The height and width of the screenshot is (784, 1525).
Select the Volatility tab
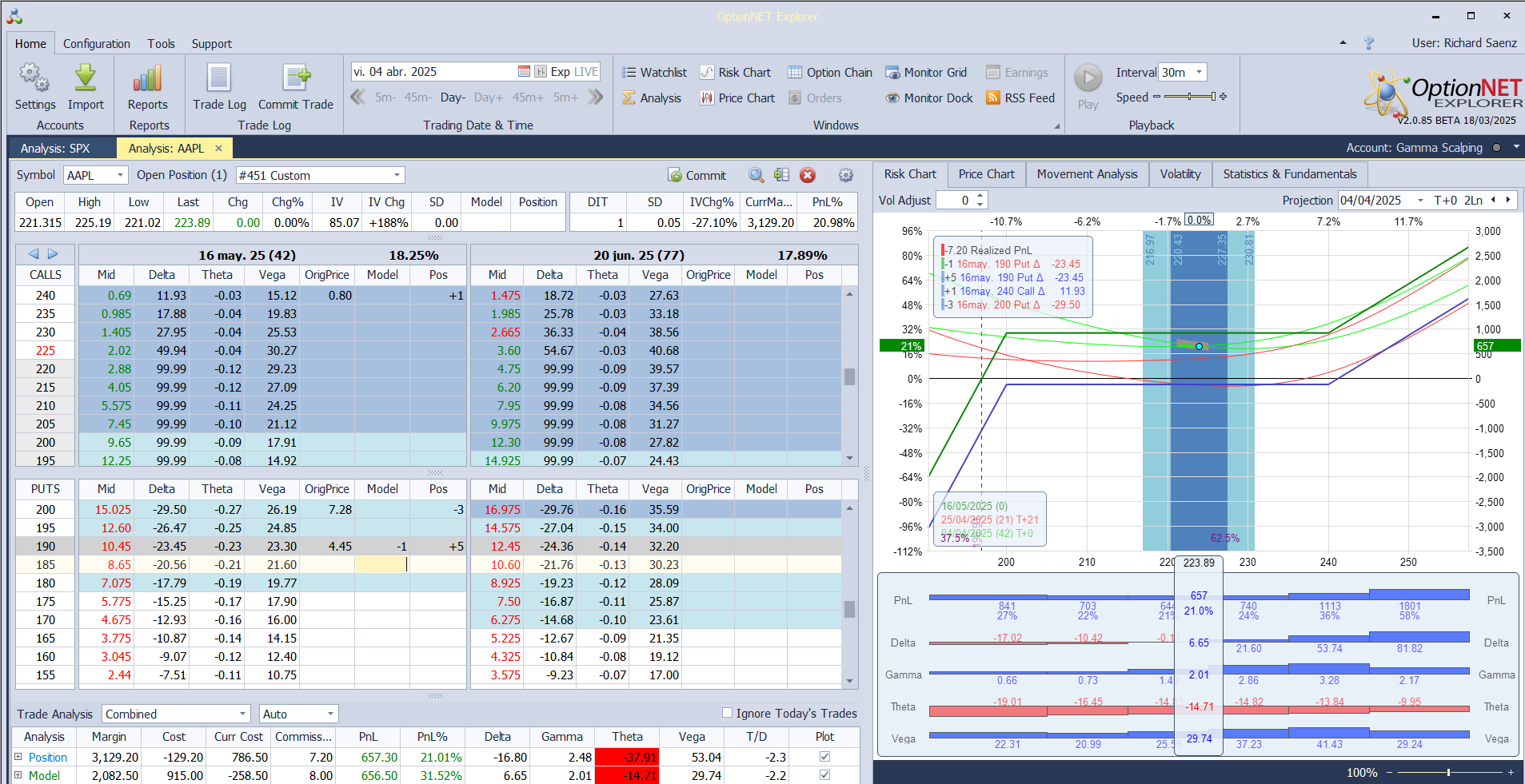[x=1180, y=174]
